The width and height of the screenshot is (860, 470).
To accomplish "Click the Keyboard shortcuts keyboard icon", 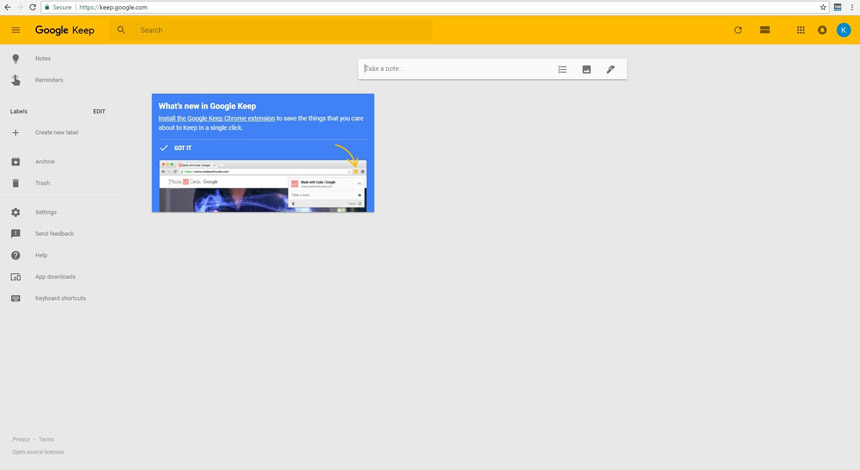I will tap(15, 298).
